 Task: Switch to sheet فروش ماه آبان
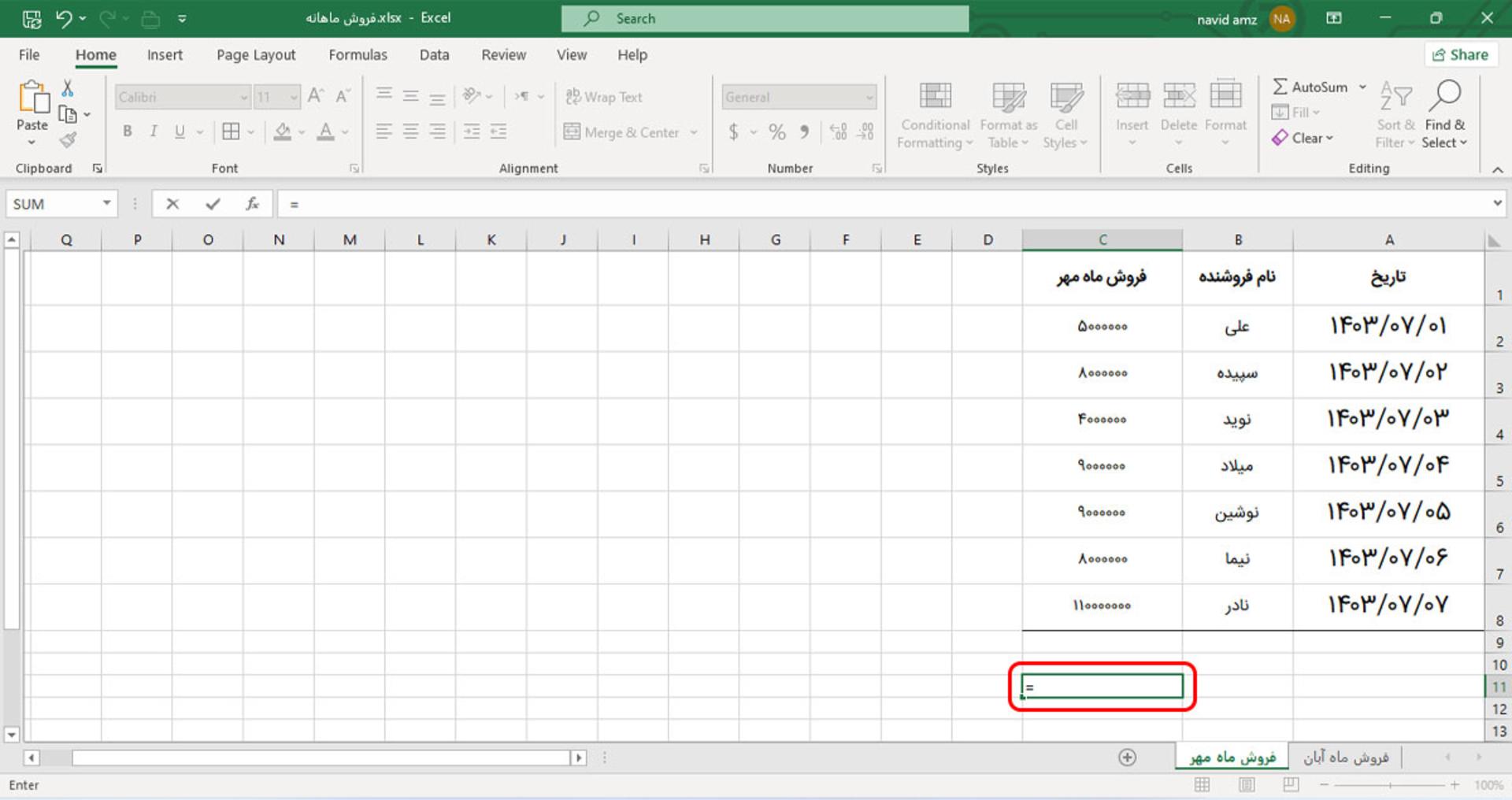pos(1346,757)
